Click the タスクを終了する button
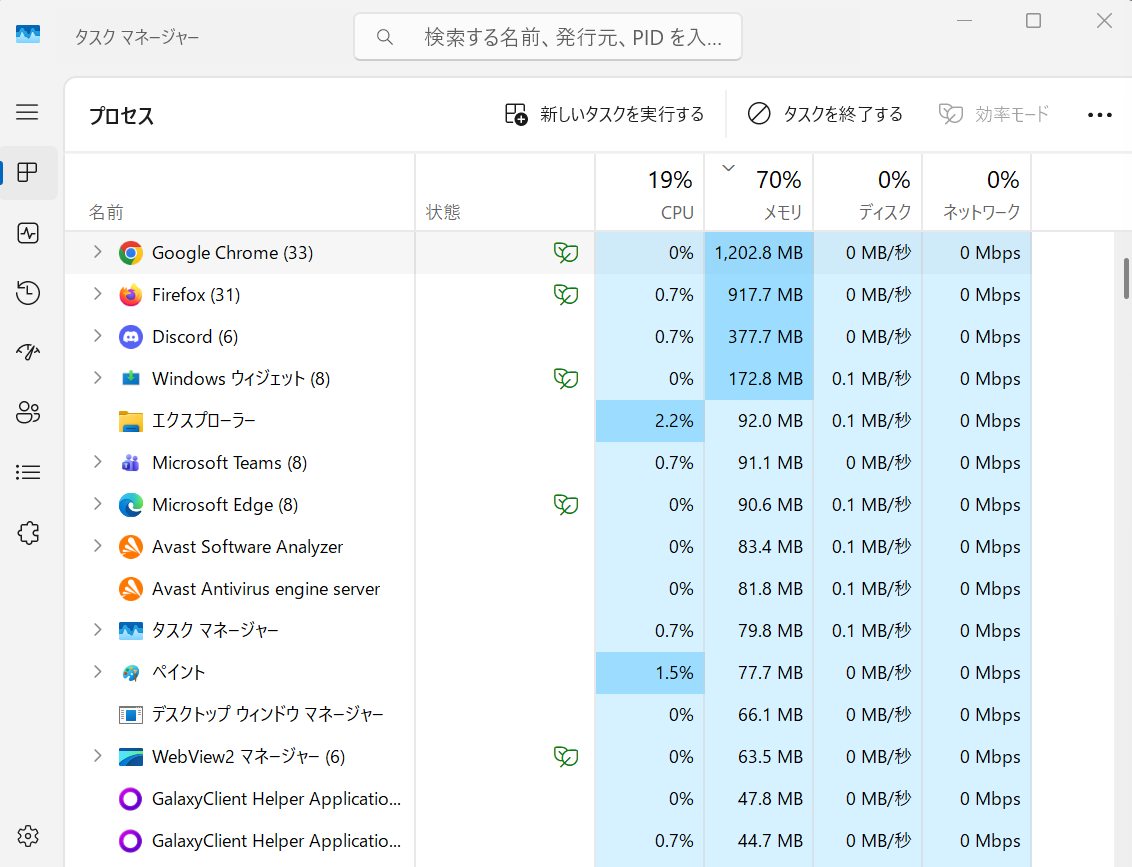The image size is (1132, 867). pyautogui.click(x=825, y=114)
